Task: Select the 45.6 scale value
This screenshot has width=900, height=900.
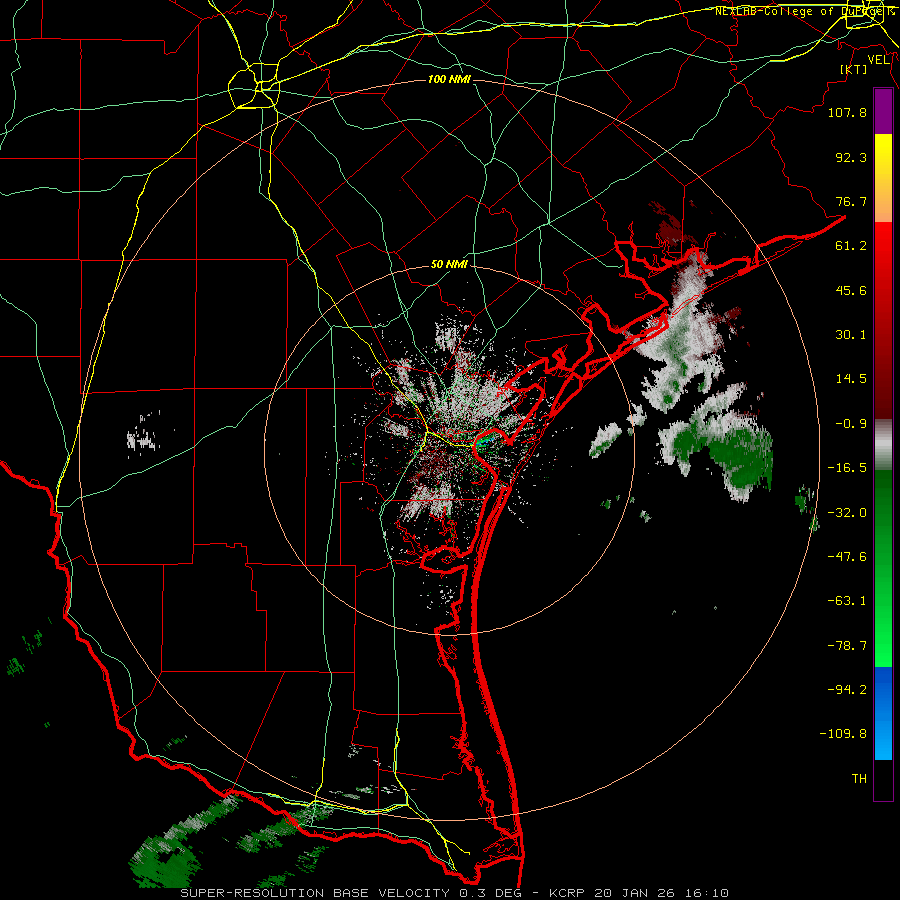Action: (851, 290)
